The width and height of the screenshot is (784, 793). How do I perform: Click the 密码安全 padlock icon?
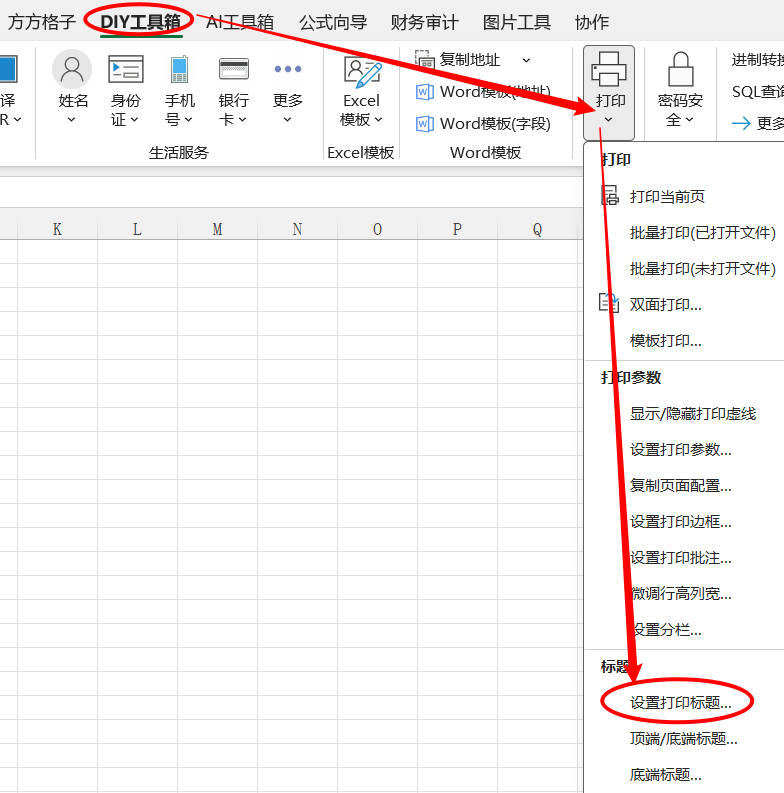[680, 70]
